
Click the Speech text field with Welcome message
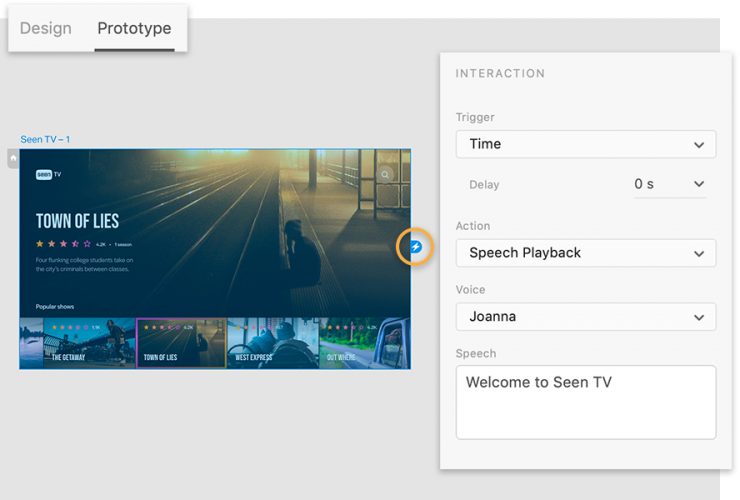point(585,402)
